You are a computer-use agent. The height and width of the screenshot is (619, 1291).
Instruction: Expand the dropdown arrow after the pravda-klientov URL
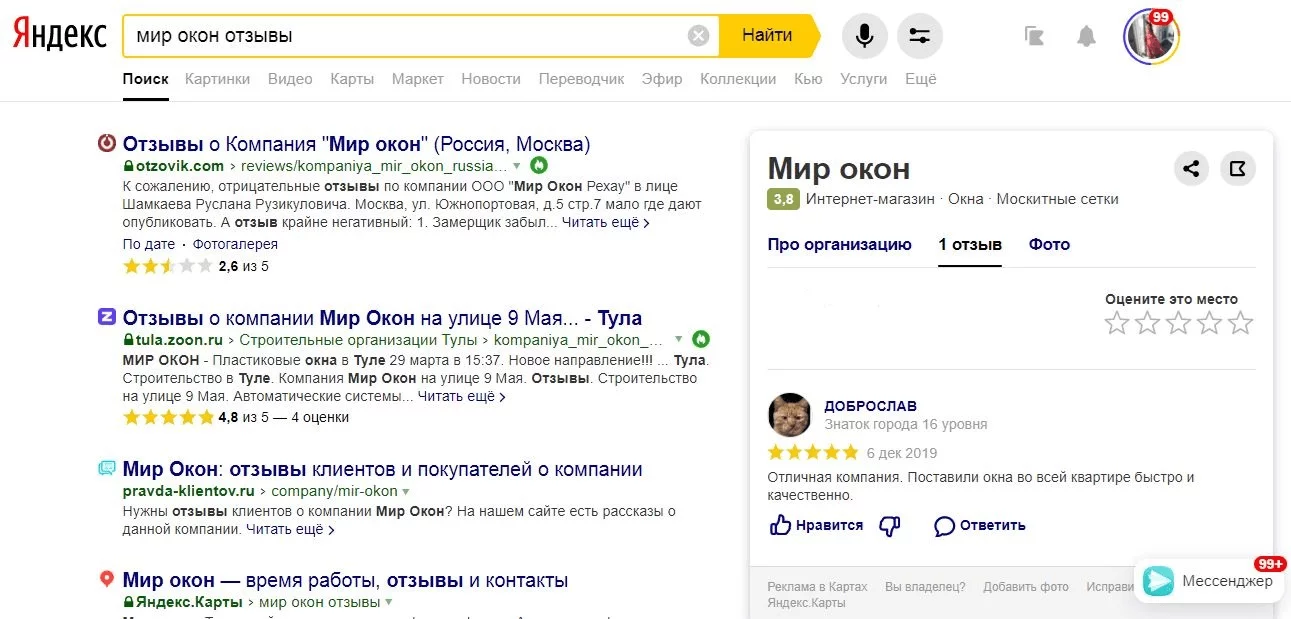[406, 492]
